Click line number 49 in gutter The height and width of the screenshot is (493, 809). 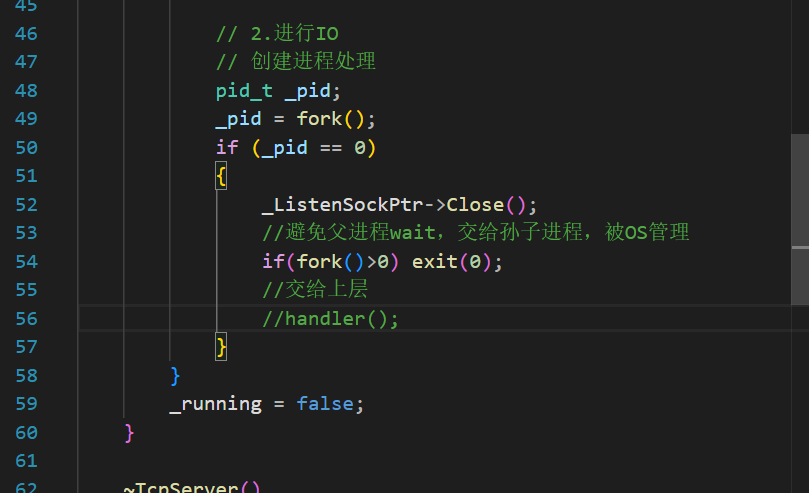26,119
